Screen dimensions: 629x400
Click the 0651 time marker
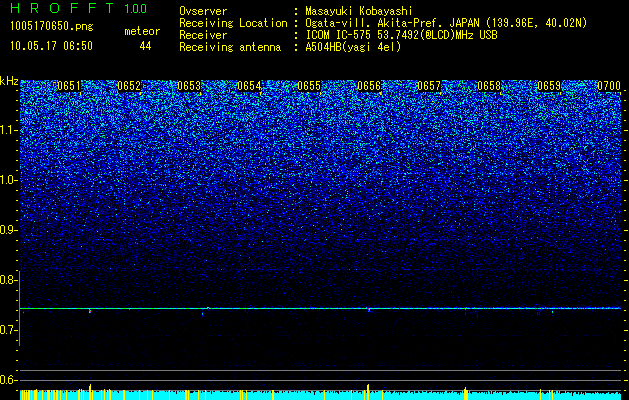[69, 86]
